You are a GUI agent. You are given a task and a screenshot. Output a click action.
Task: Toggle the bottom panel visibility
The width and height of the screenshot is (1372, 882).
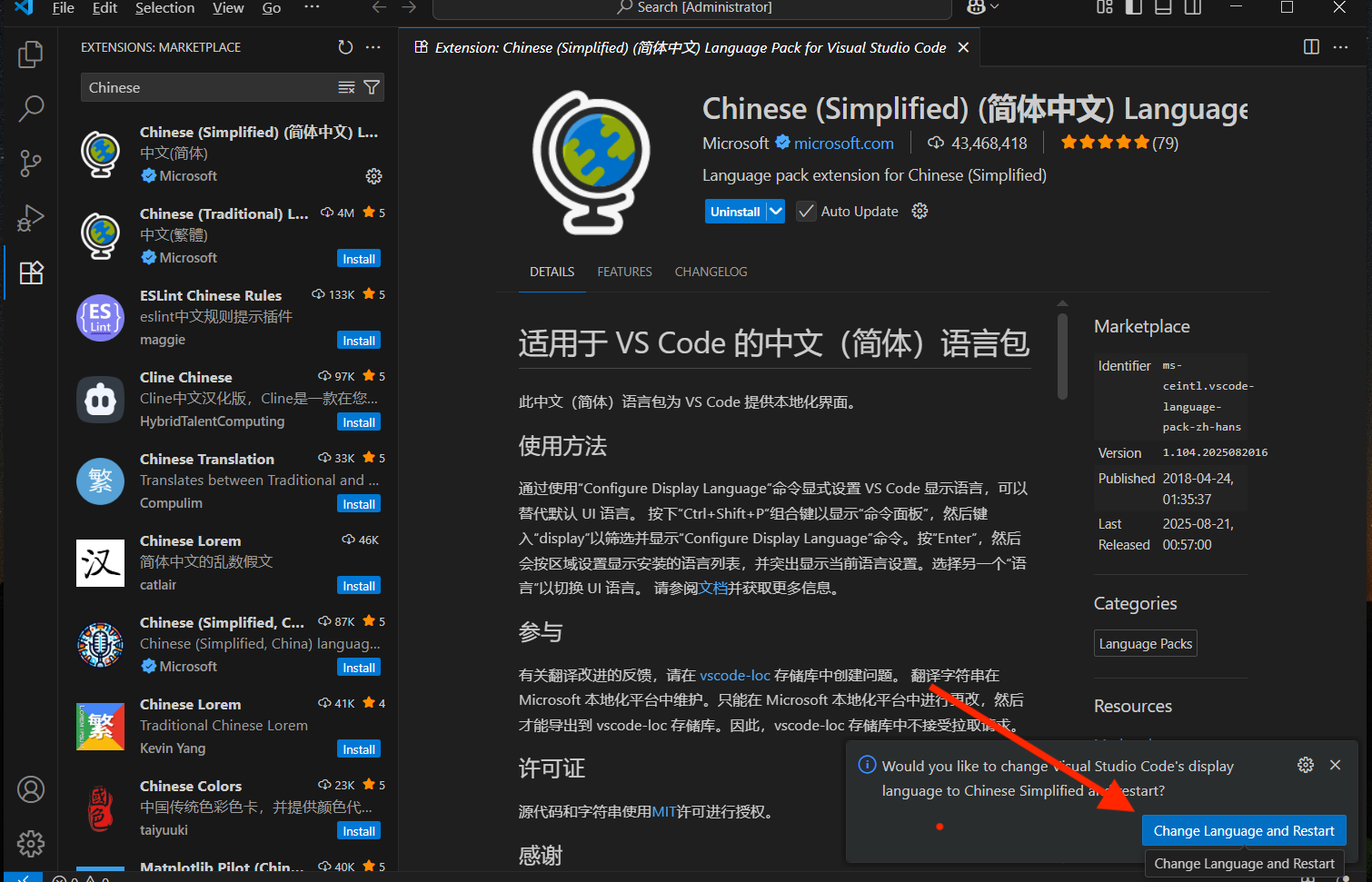pyautogui.click(x=1163, y=7)
